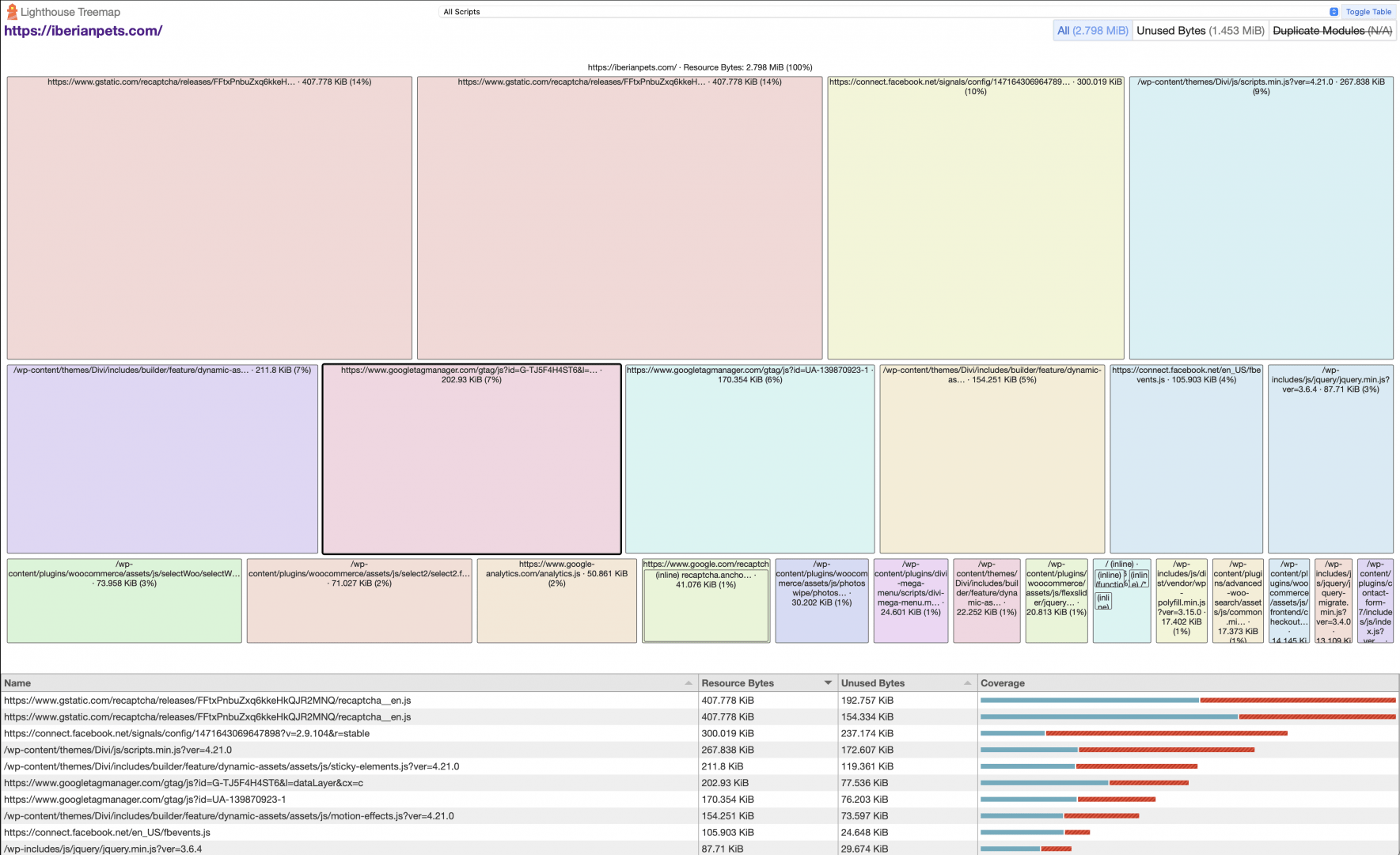The width and height of the screenshot is (1400, 855).
Task: Click the gtag G-TJ5F4H4ST6&l=dataLayer row name
Action: (x=184, y=783)
